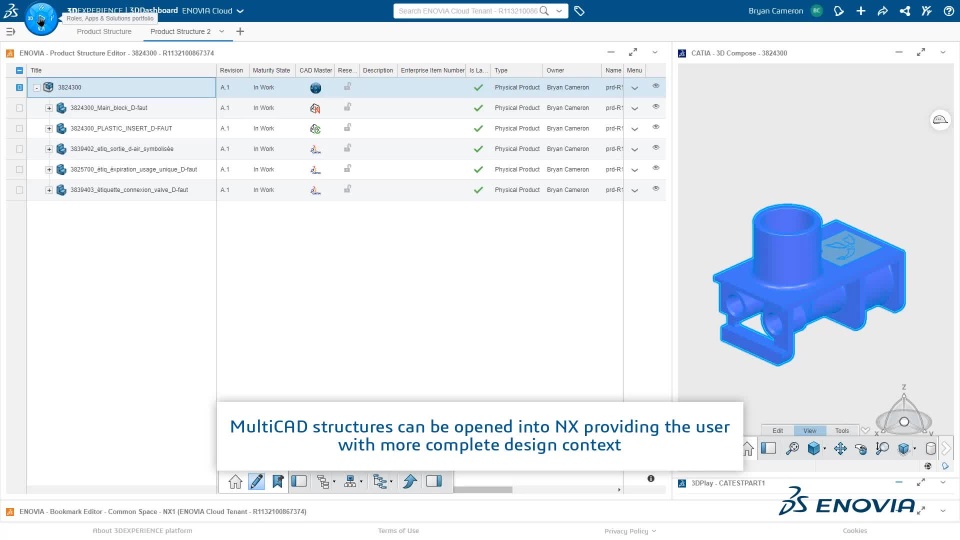
Task: Click Home icon in 3D Compose toolbar
Action: [x=748, y=449]
